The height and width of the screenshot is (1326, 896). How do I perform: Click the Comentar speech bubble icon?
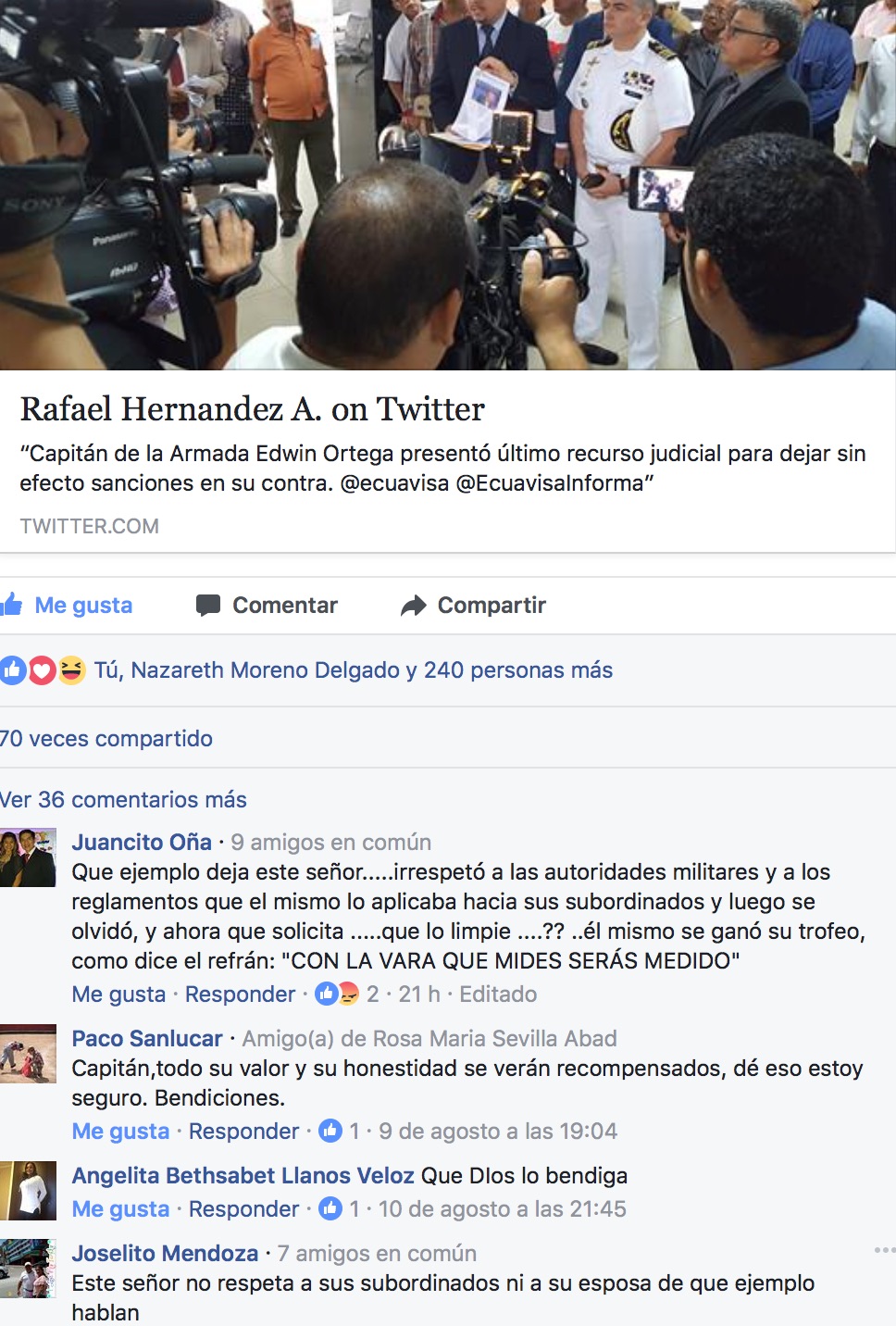click(x=208, y=606)
